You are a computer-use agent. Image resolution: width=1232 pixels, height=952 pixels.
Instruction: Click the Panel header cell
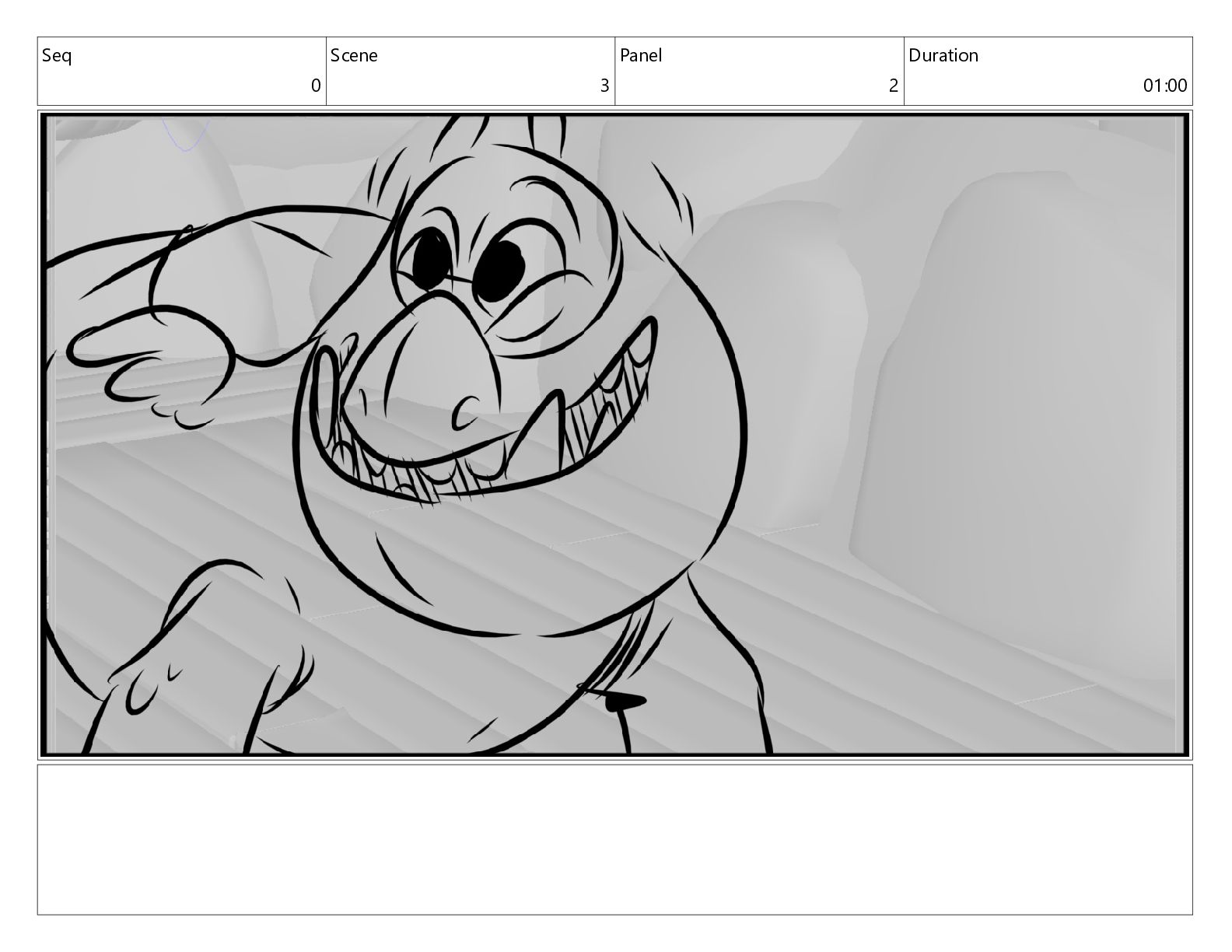(759, 71)
